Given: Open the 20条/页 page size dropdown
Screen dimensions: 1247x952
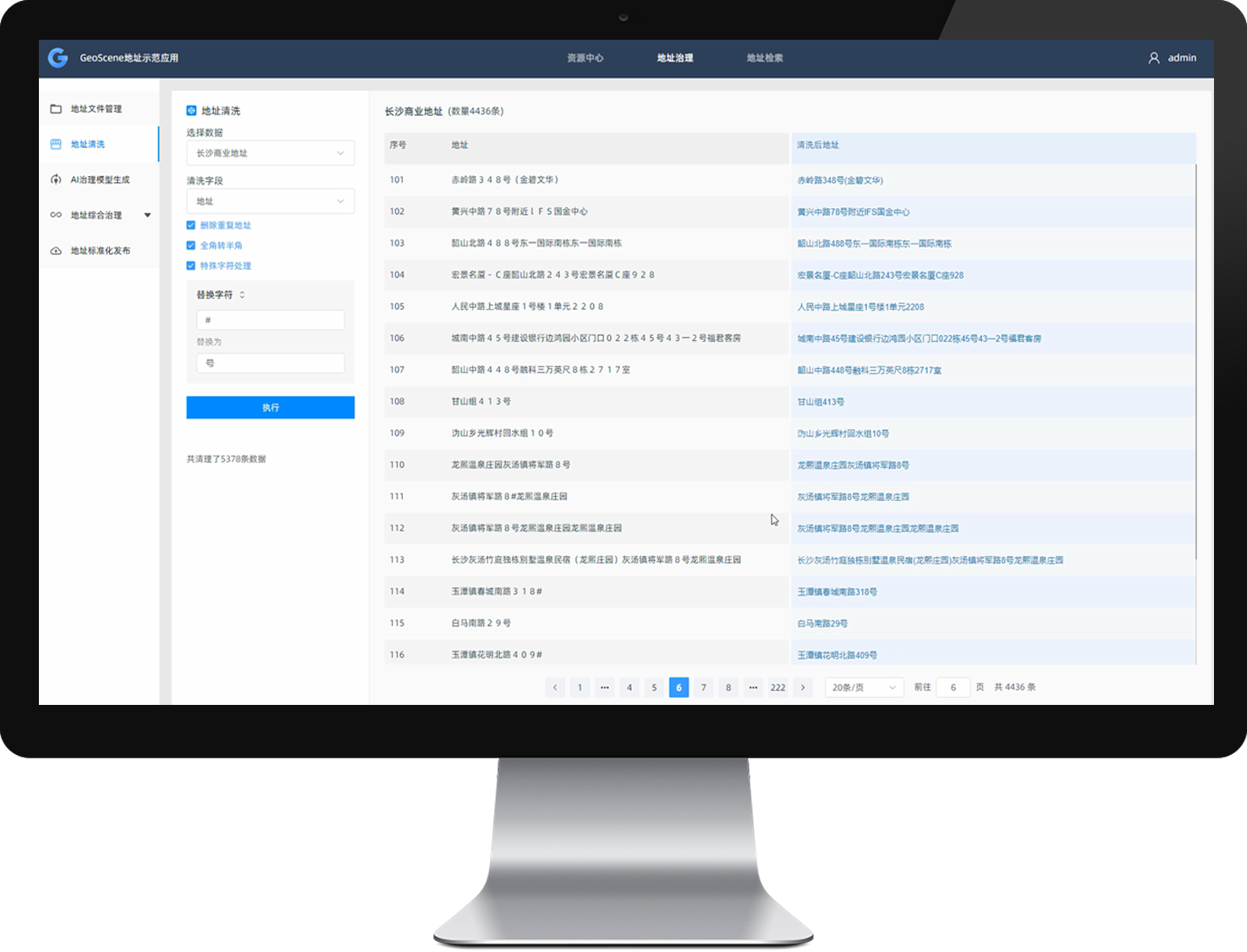Looking at the screenshot, I should 863,688.
